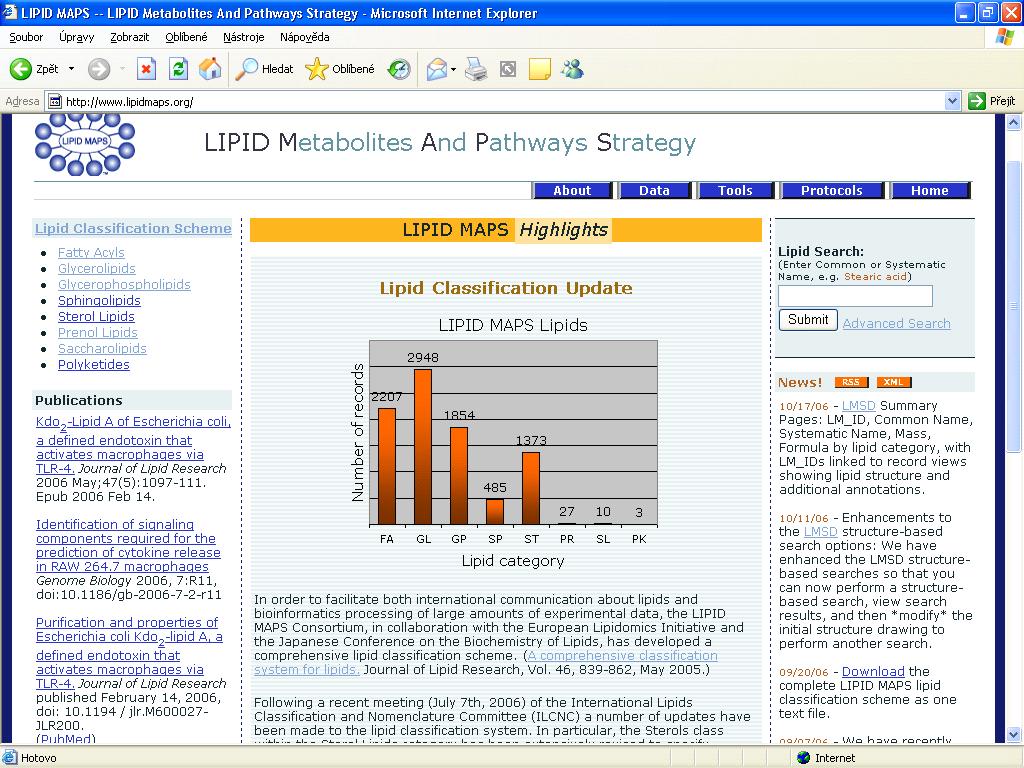Click the page scrollbar up arrow
Image resolution: width=1024 pixels, height=768 pixels.
(x=1014, y=122)
